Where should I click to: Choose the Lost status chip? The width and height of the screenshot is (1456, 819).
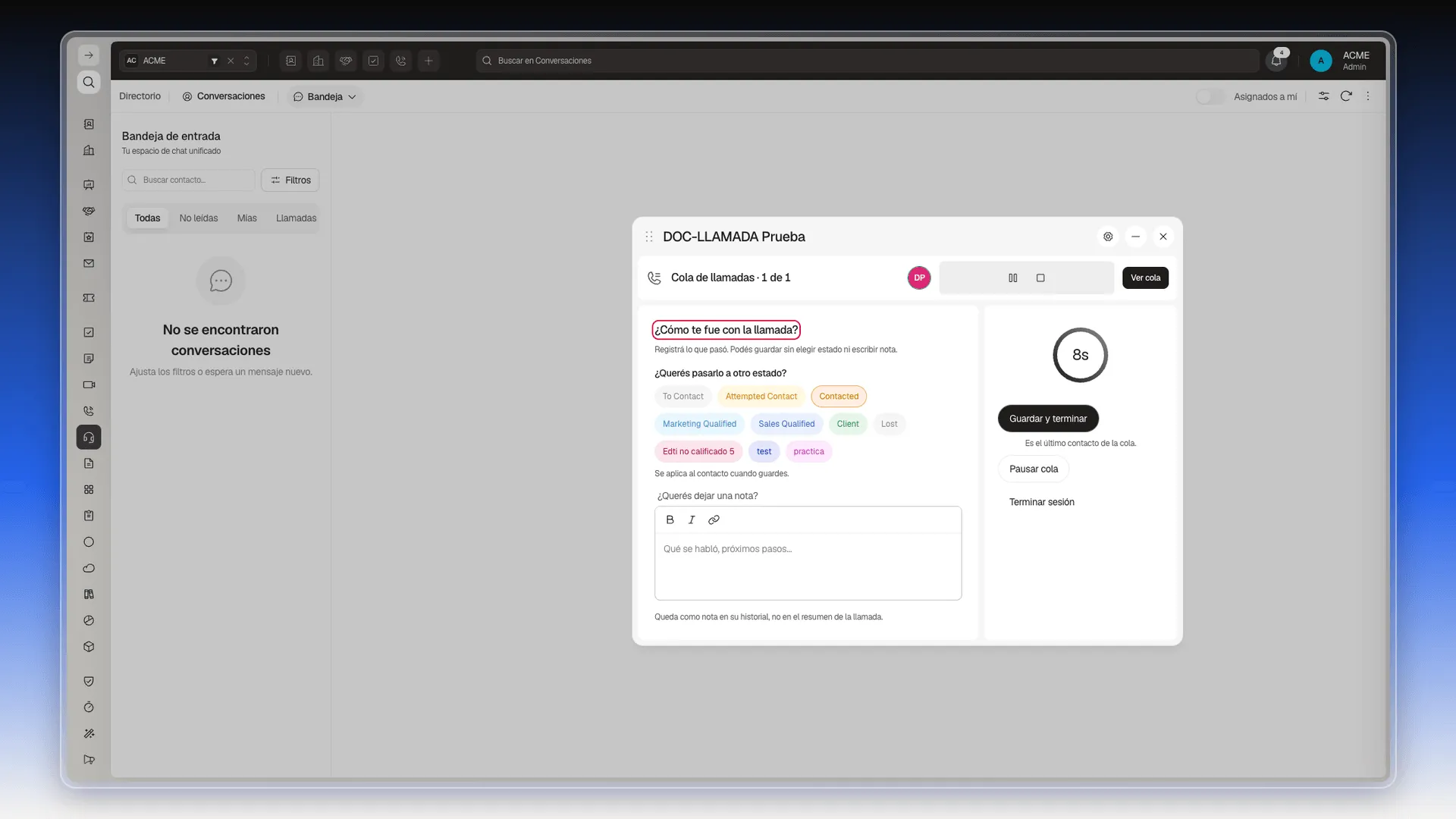point(889,424)
